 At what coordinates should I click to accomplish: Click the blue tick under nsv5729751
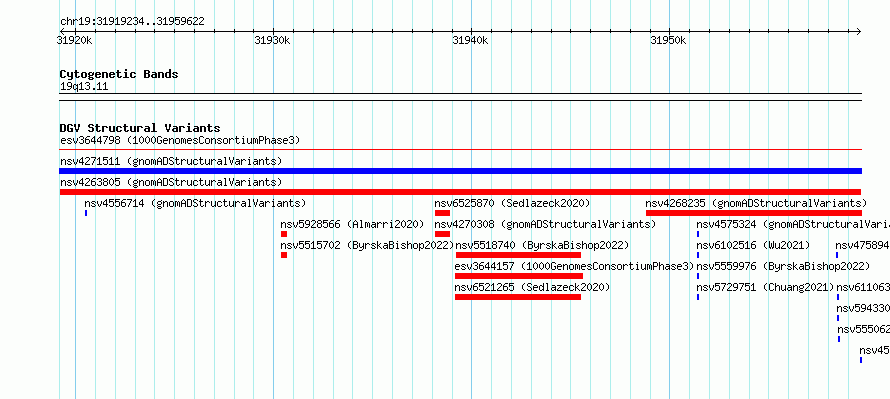click(698, 297)
